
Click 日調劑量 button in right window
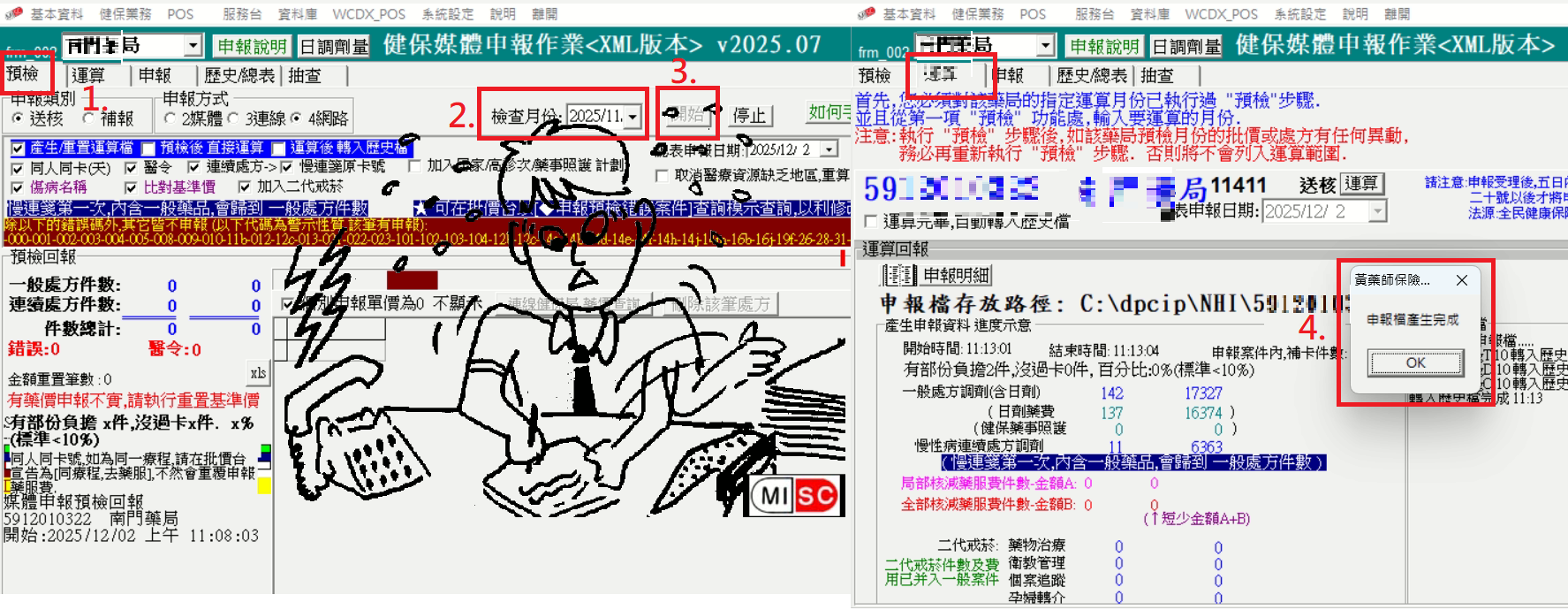coord(1186,46)
